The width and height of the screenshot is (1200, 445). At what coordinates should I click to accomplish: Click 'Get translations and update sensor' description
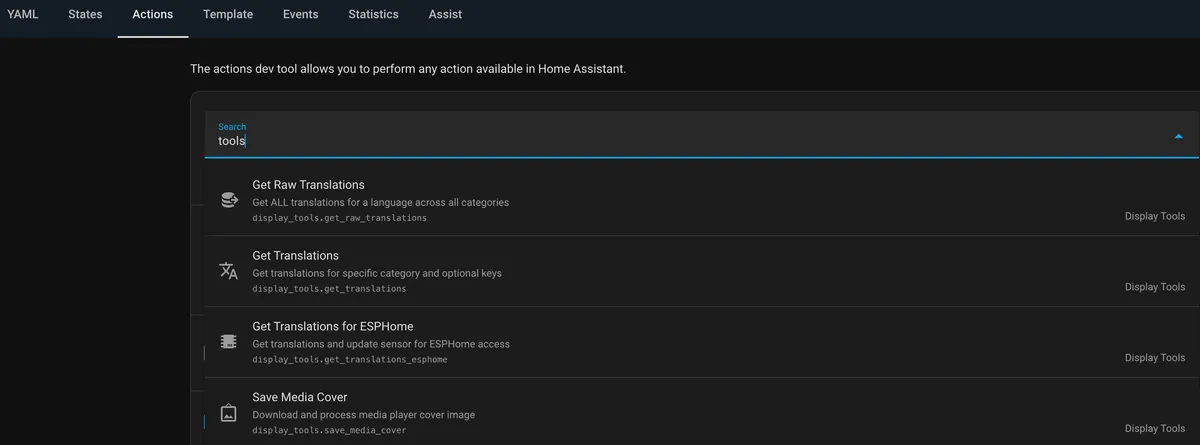point(381,344)
